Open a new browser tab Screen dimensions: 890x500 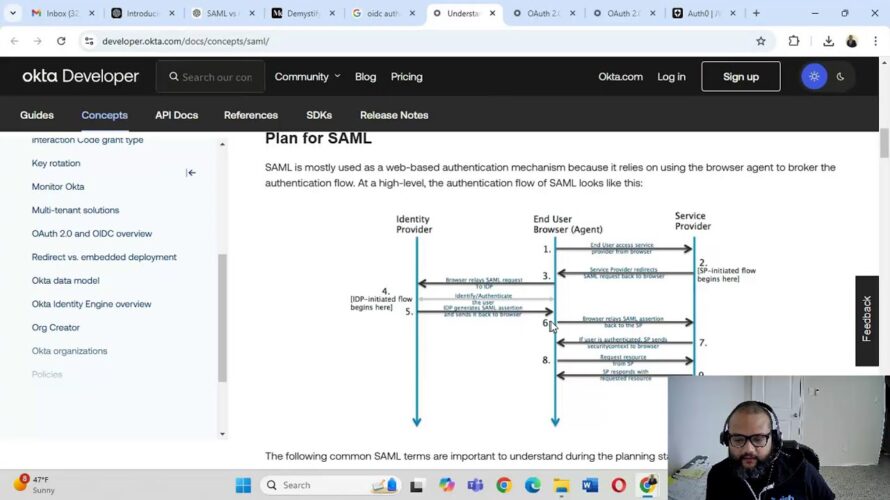[x=756, y=13]
